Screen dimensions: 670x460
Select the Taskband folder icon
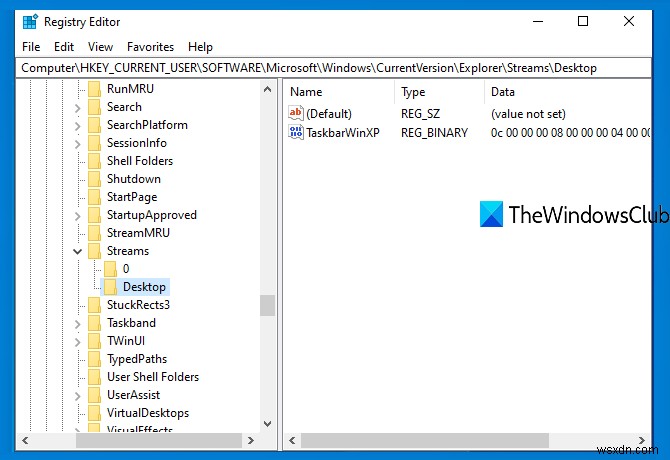(x=94, y=323)
